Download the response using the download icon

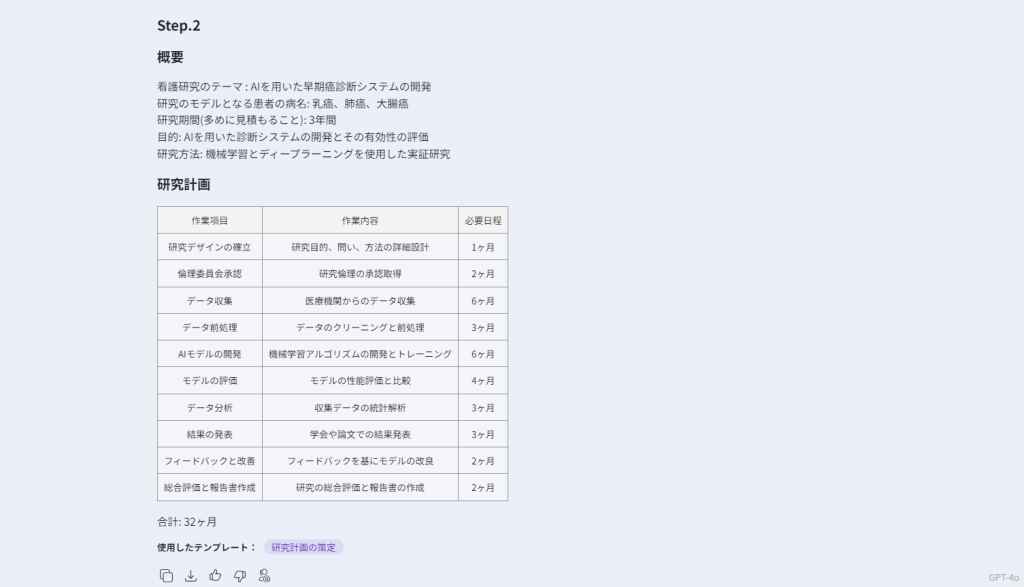click(191, 575)
